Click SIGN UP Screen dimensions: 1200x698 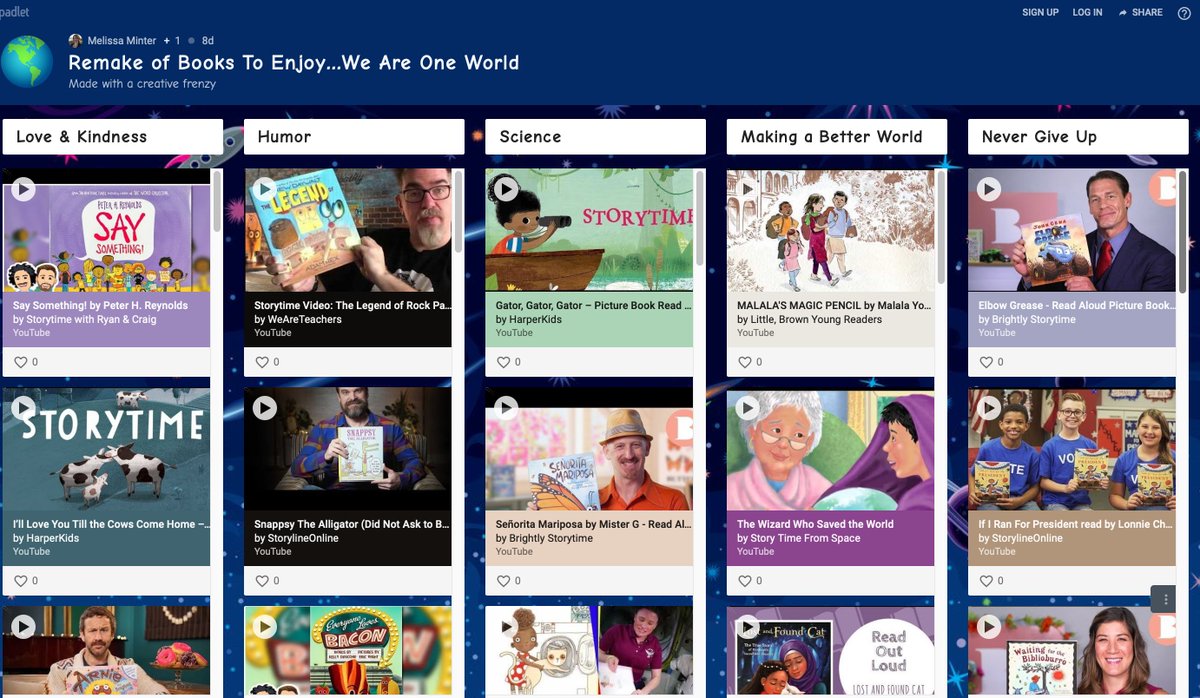[x=1040, y=12]
